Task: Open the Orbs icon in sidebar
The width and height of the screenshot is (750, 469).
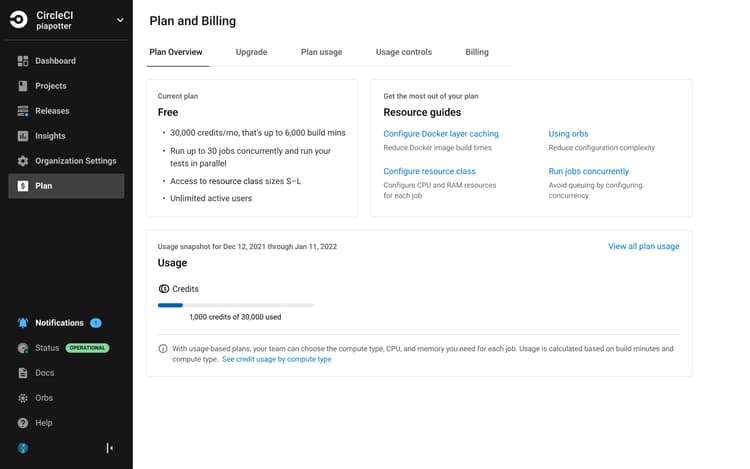Action: 23,398
